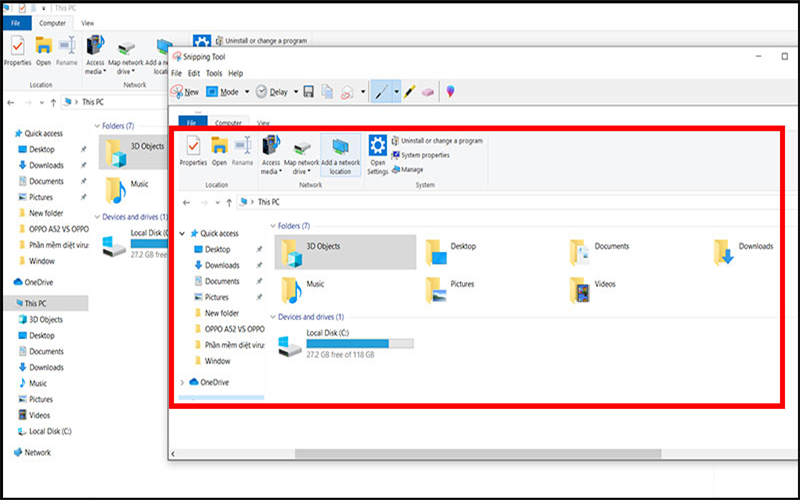
Task: Select the Pen tool in Snipping Tool
Action: [381, 92]
